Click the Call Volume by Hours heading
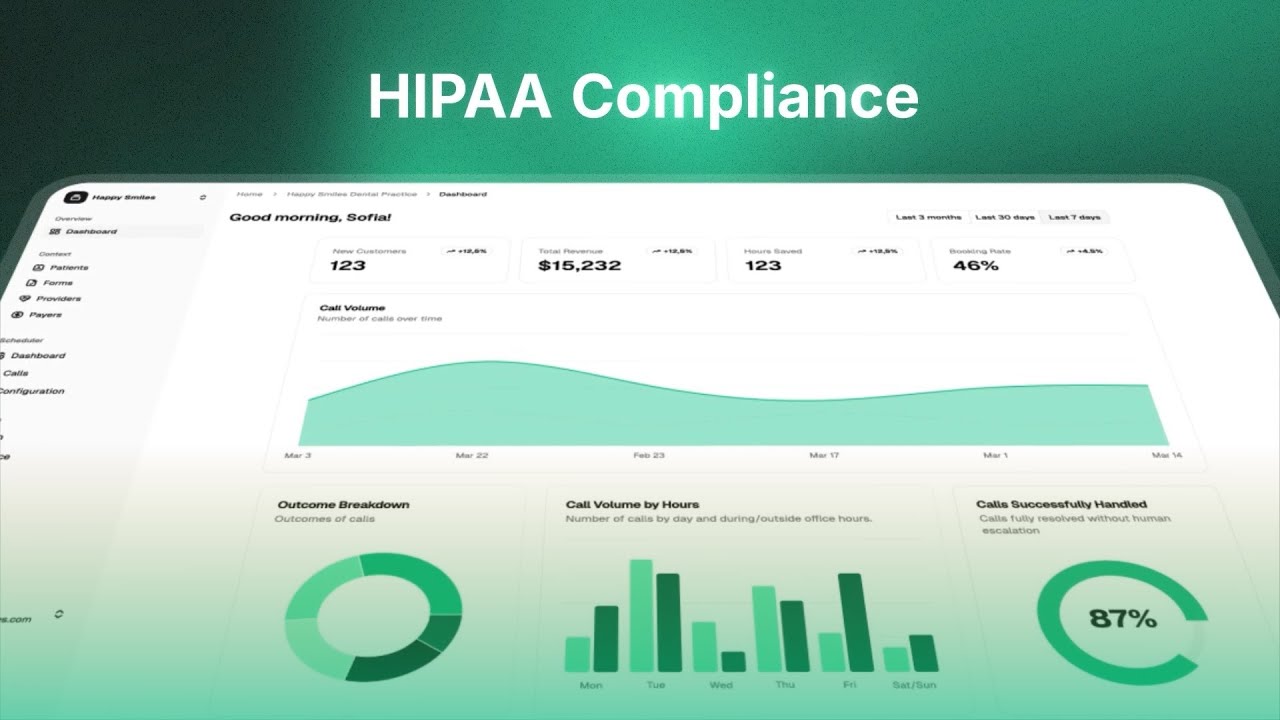 coord(632,504)
